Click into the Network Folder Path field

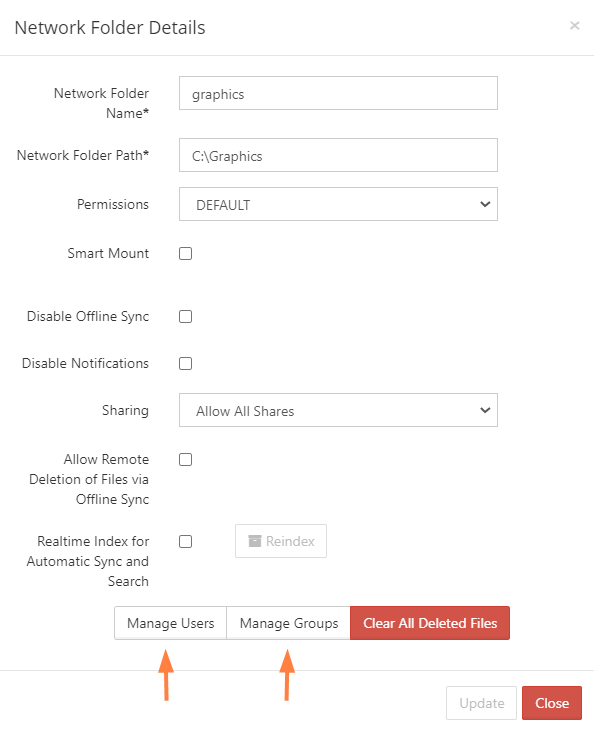338,155
